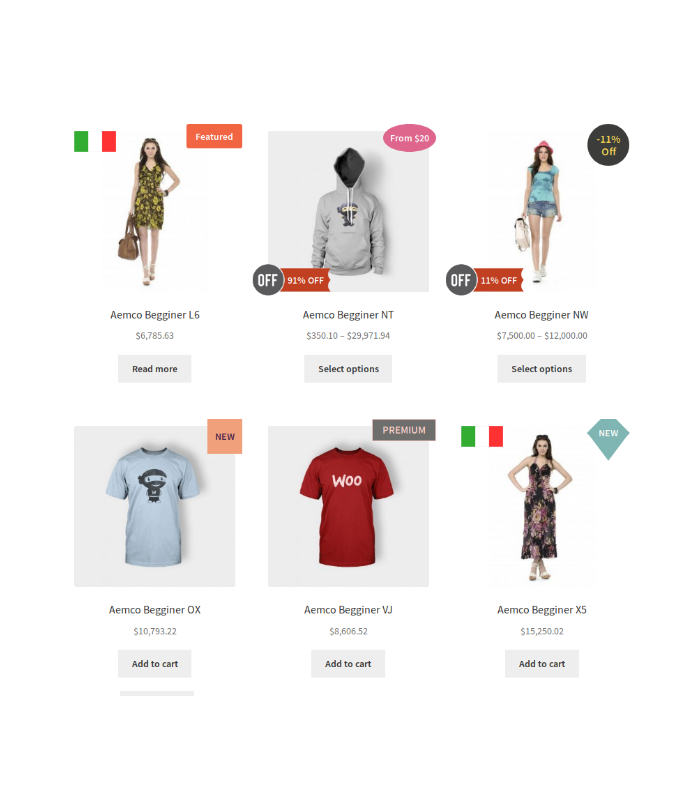Click the orange NEW badge on the blue t-shirt
Image resolution: width=700 pixels, height=800 pixels.
click(224, 437)
